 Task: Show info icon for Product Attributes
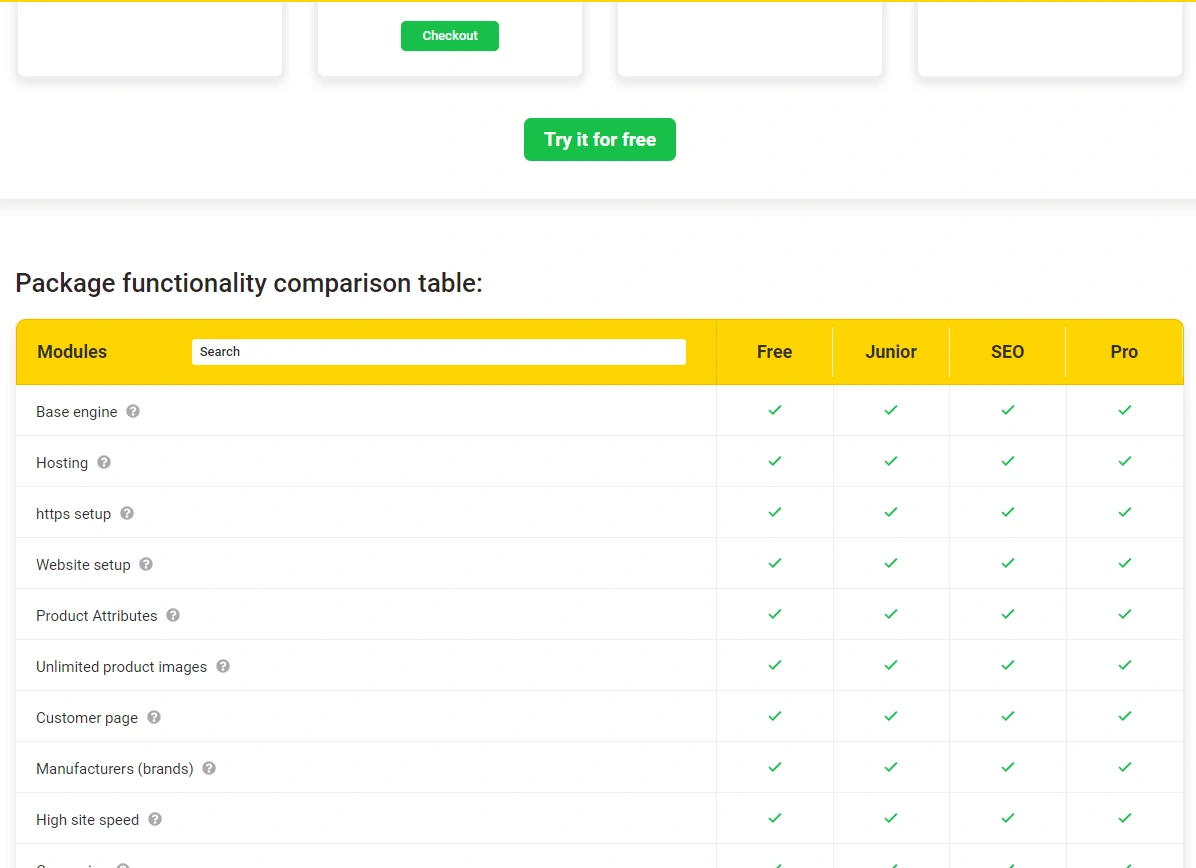(x=173, y=615)
